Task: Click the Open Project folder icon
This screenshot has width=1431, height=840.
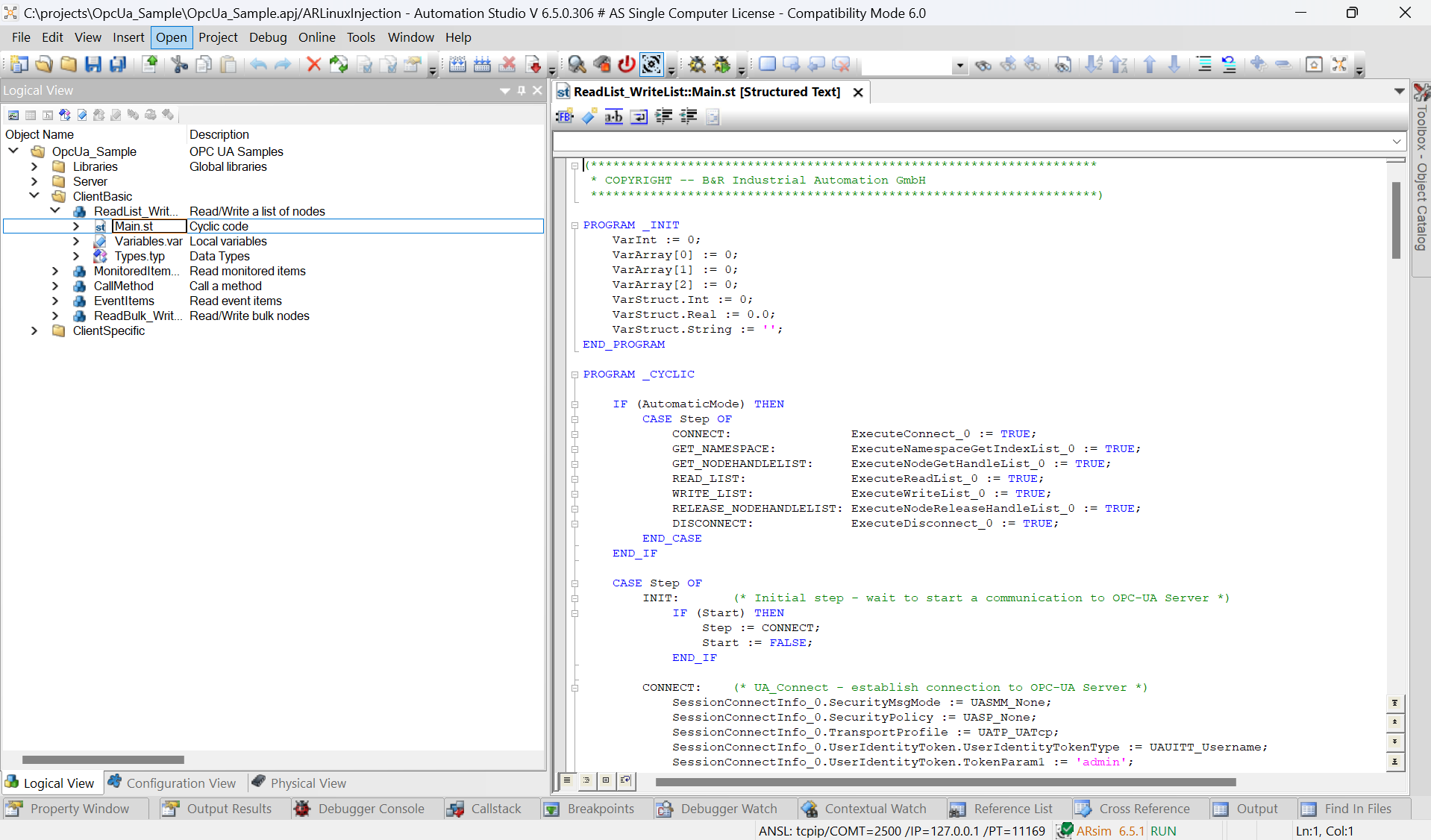Action: (x=44, y=64)
